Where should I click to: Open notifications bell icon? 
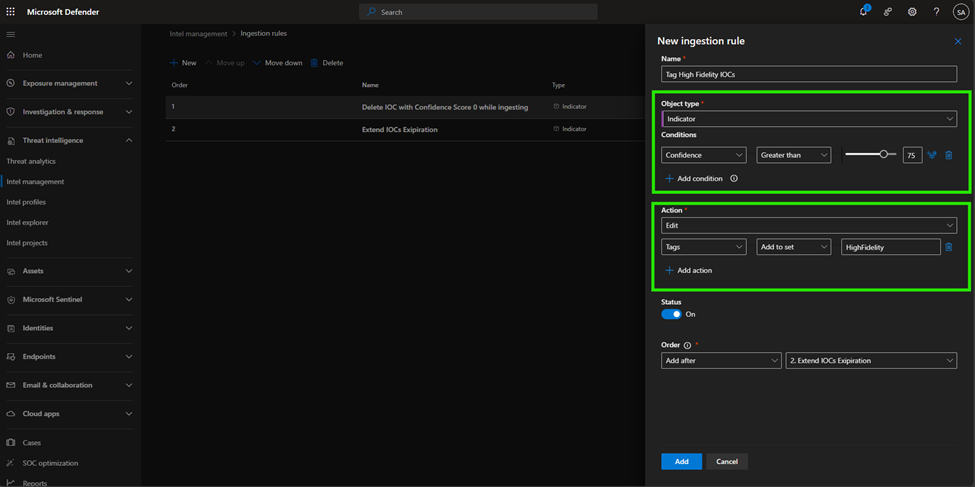point(864,11)
